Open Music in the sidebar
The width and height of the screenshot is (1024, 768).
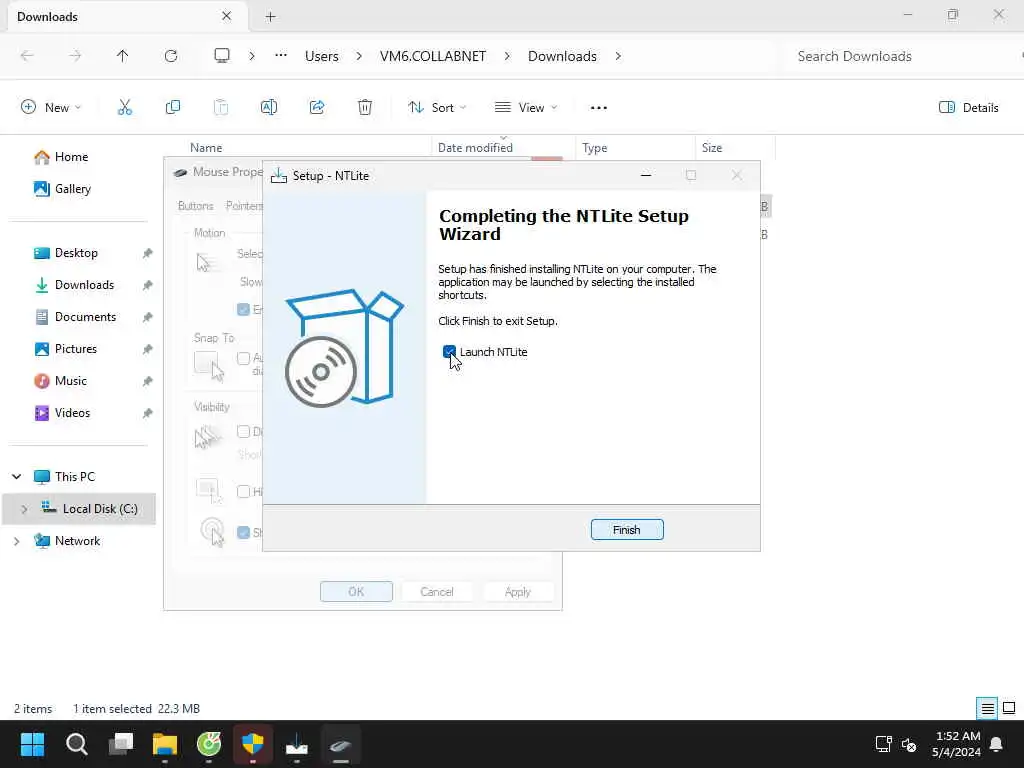pos(71,381)
